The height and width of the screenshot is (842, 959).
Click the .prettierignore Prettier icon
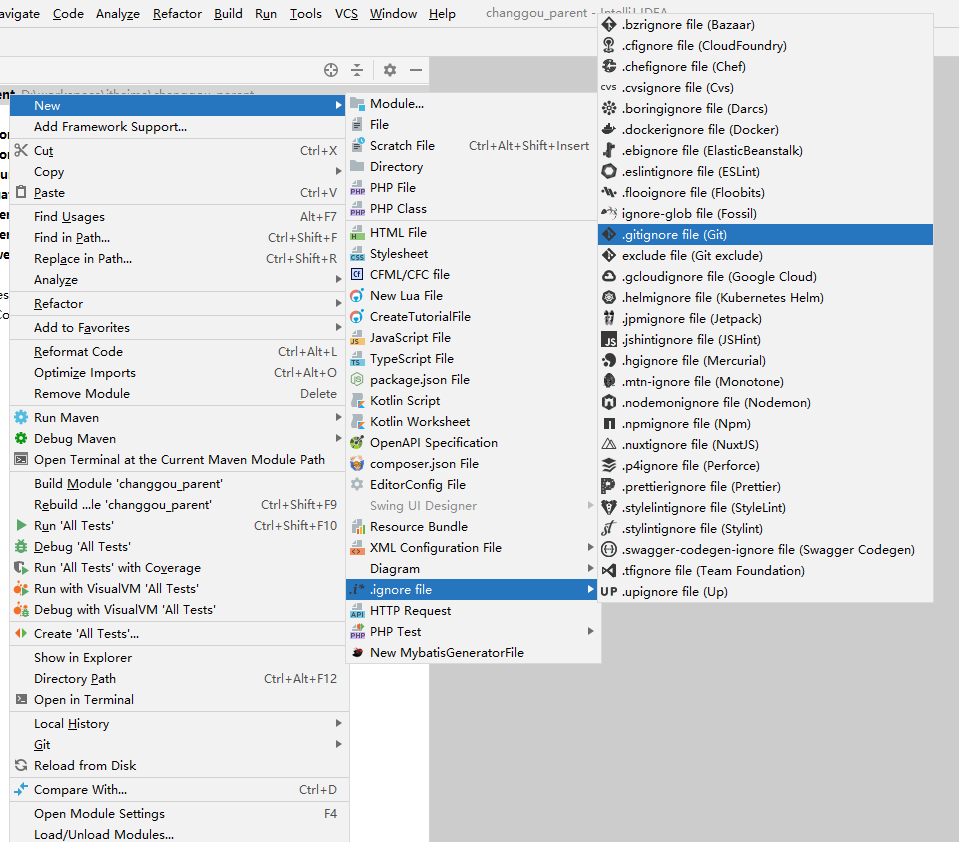click(x=609, y=486)
